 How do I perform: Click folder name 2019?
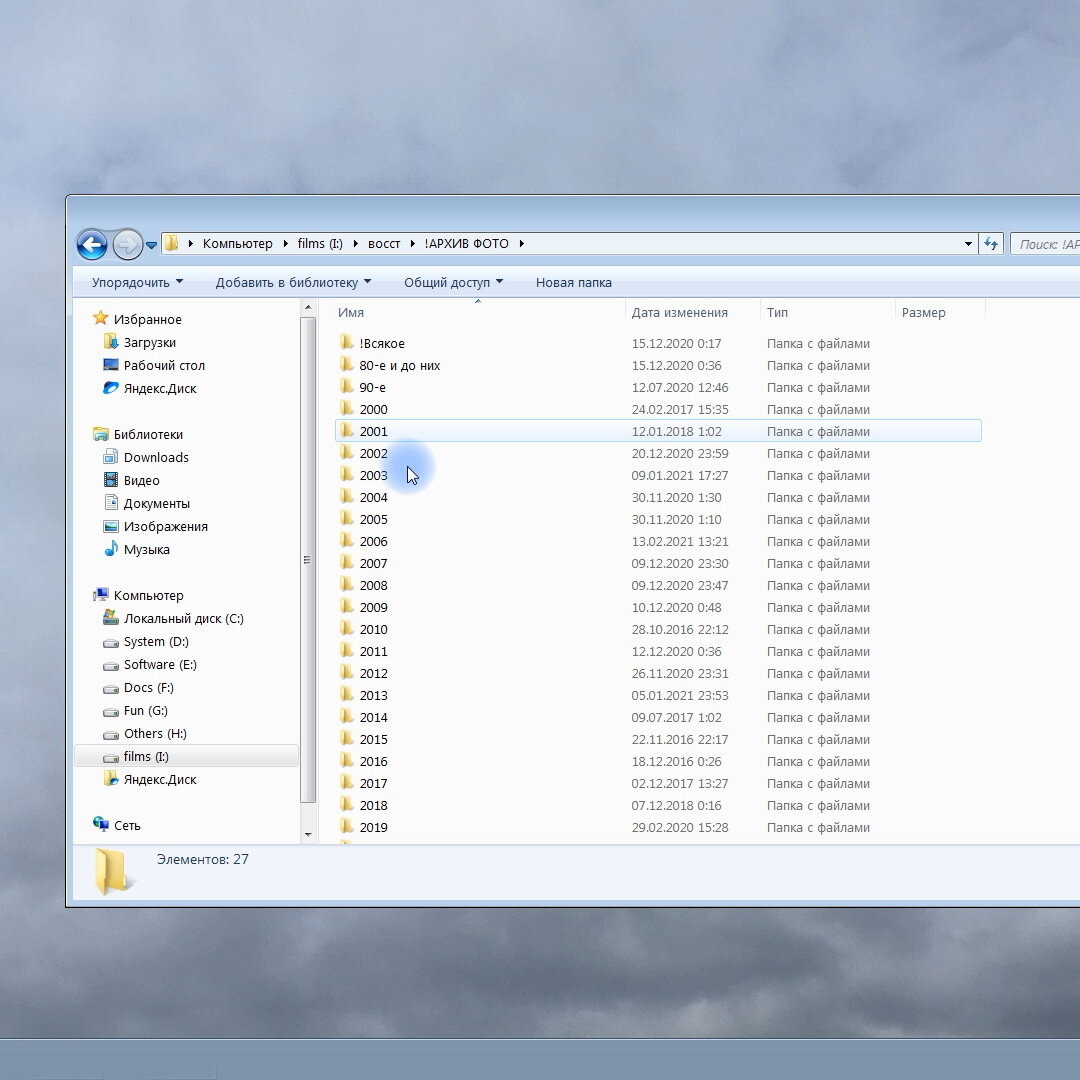373,828
